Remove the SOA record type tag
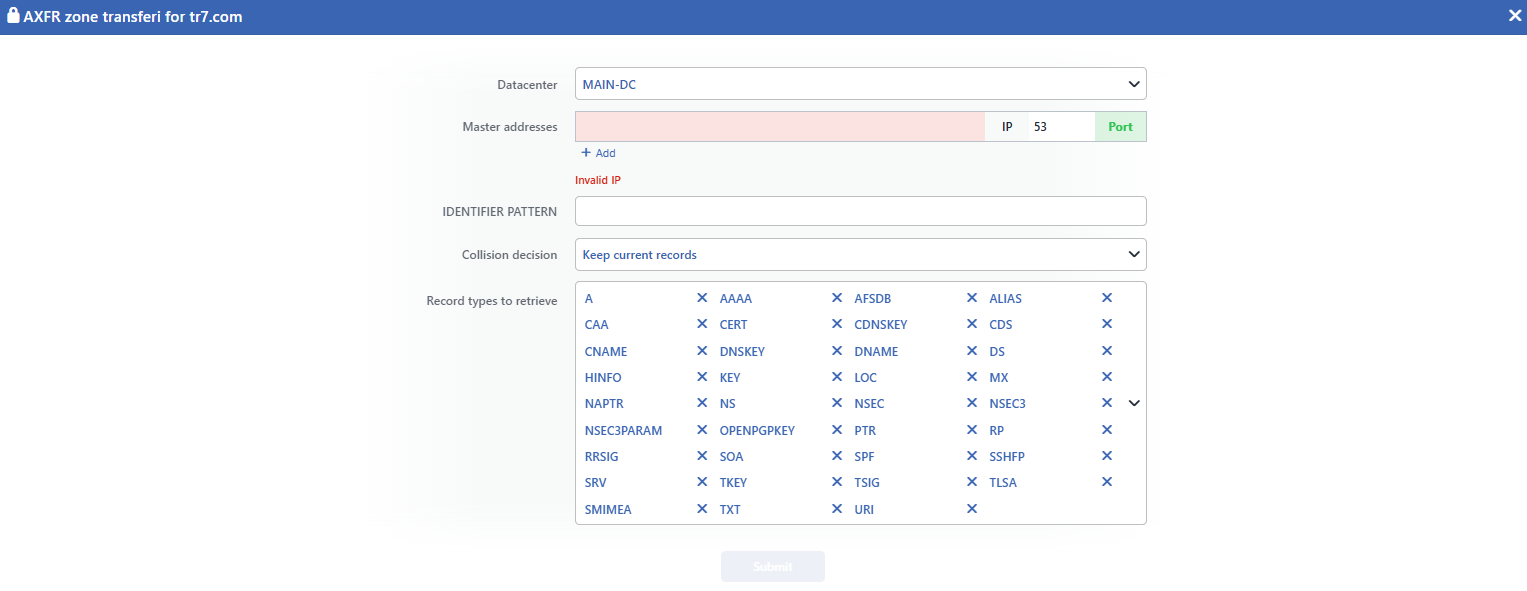Screen dimensions: 1527x591 click(x=837, y=456)
